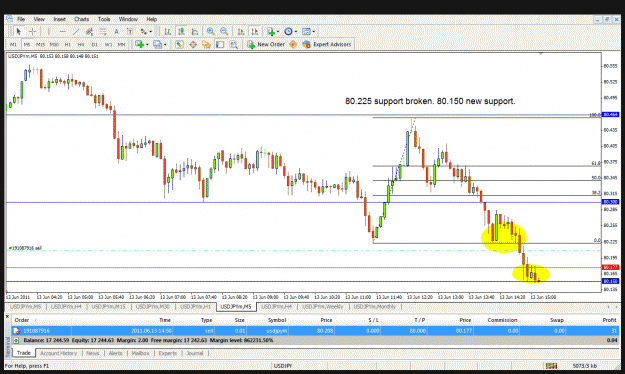
Task: Pick the equidistant channel tool
Action: pyautogui.click(x=90, y=31)
